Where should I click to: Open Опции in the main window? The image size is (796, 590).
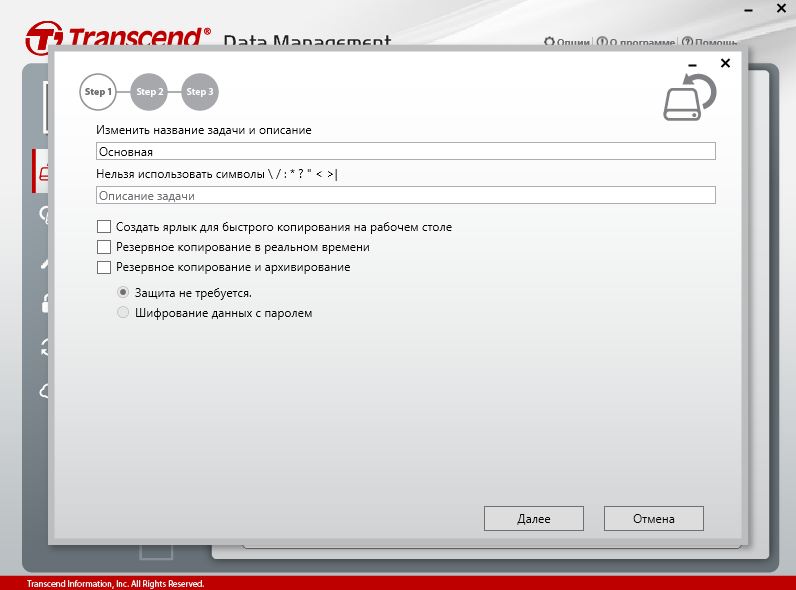[567, 42]
